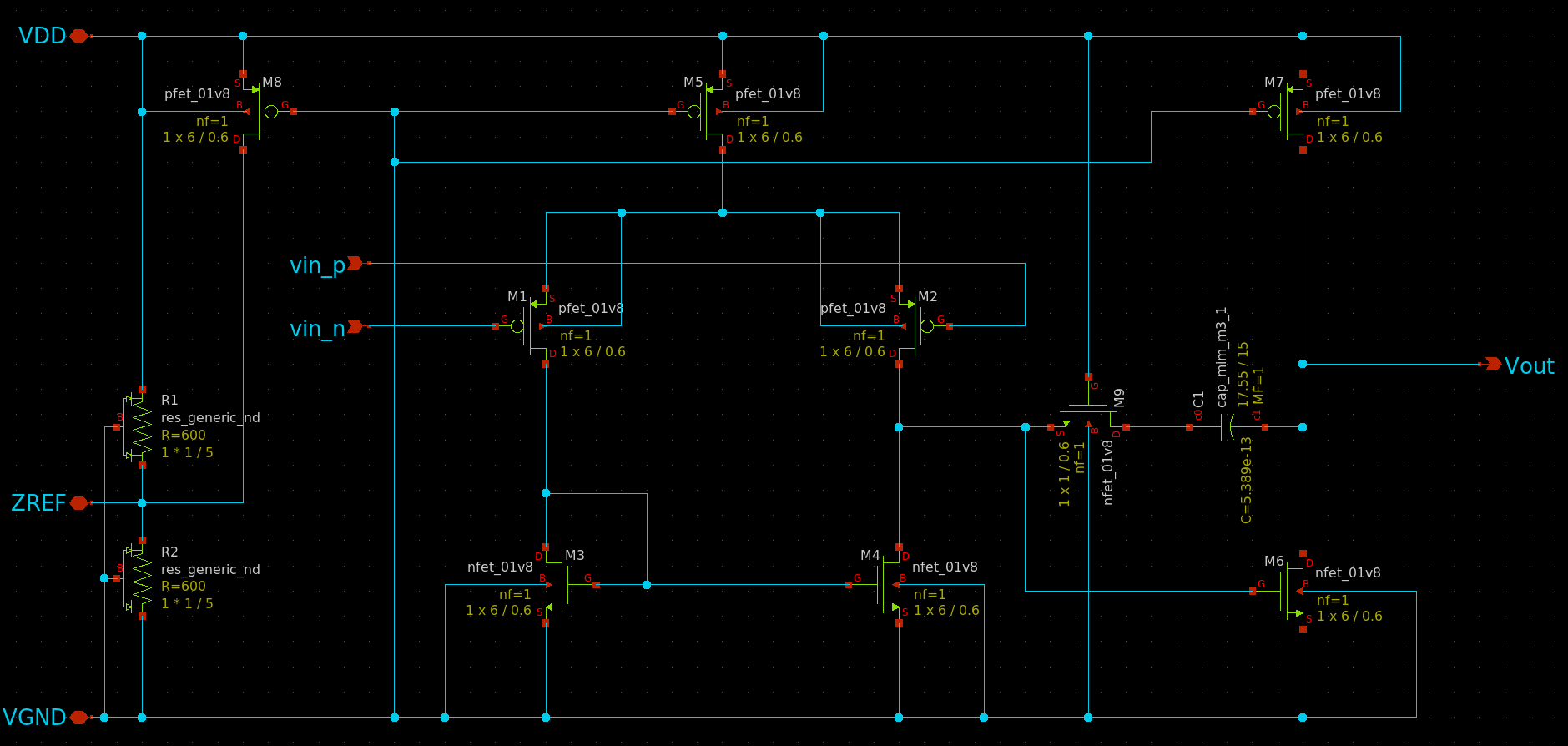Click the 1 x 1 / 0.6 size of M9
1568x746 pixels.
click(x=1064, y=474)
